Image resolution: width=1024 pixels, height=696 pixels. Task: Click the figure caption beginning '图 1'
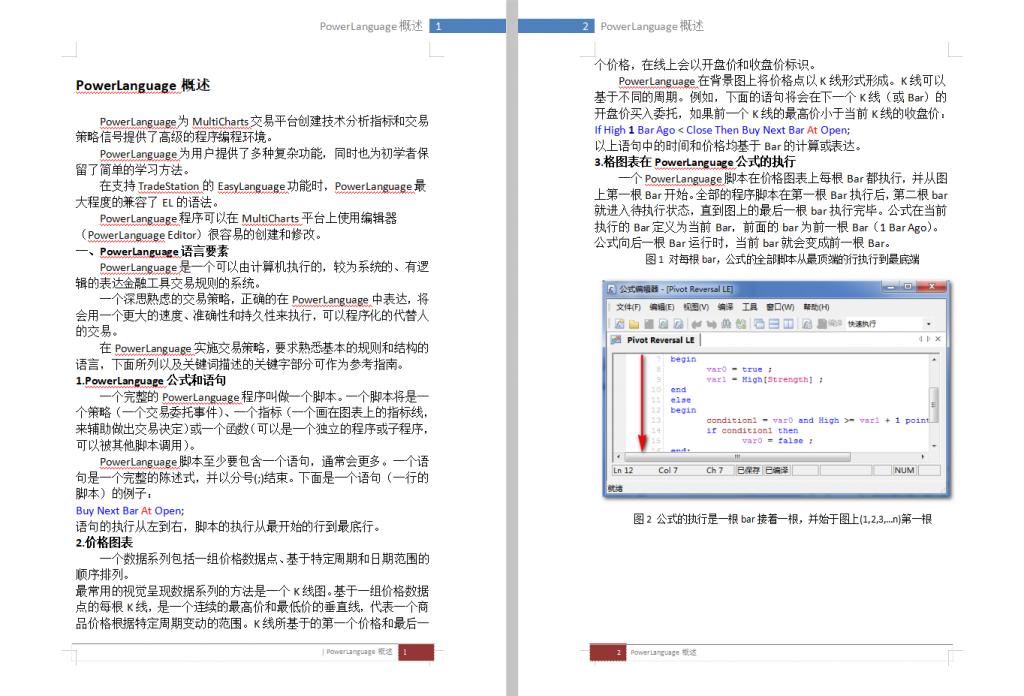click(x=782, y=259)
